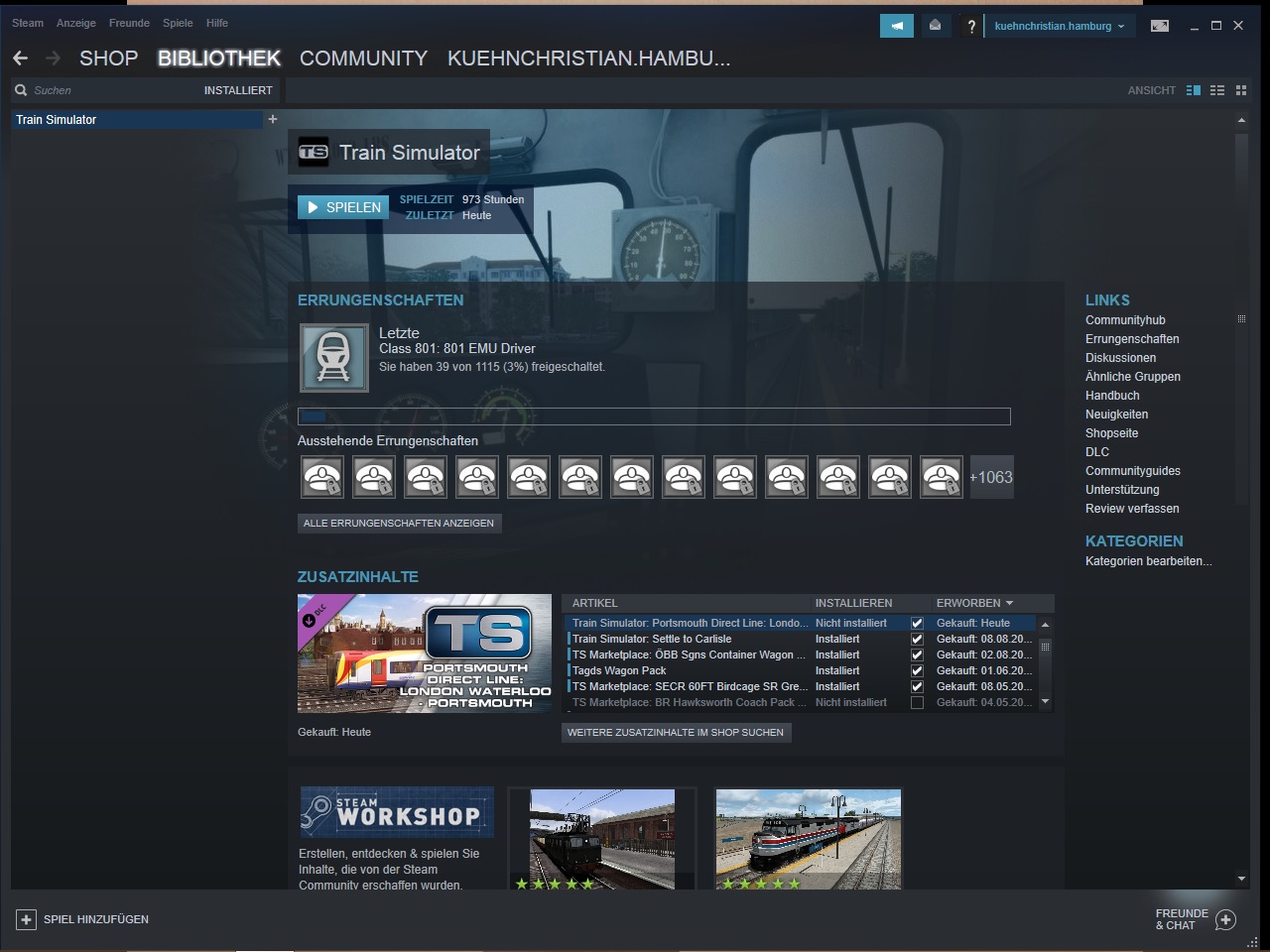Image resolution: width=1270 pixels, height=952 pixels.
Task: Open the COMMUNITY tab
Action: click(364, 59)
